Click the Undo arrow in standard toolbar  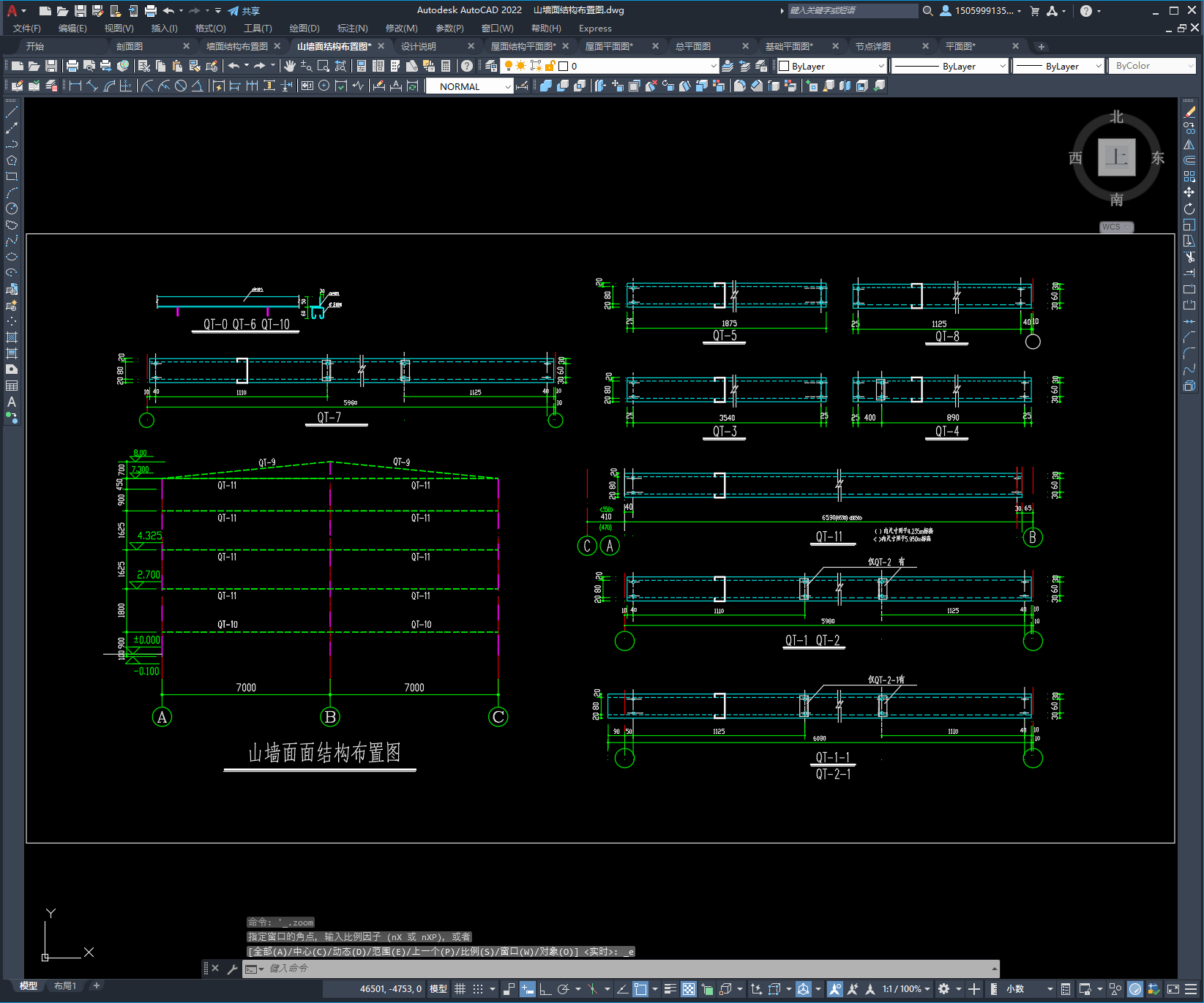233,66
